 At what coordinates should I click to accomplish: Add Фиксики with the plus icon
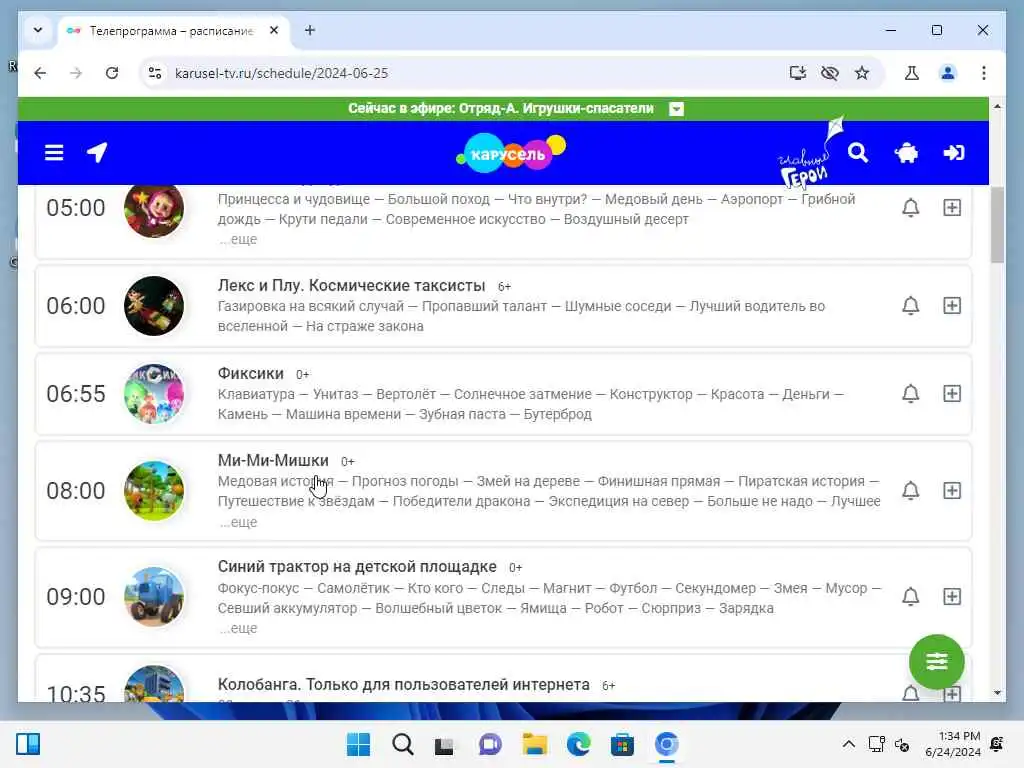tap(952, 394)
